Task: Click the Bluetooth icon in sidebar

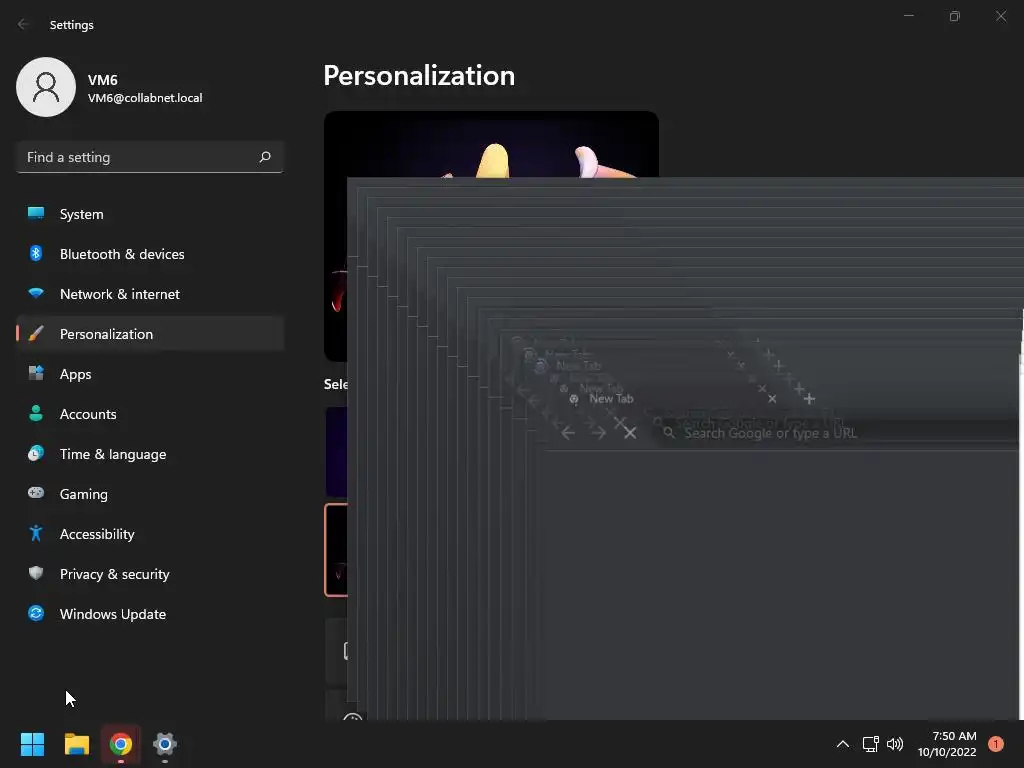Action: coord(36,253)
